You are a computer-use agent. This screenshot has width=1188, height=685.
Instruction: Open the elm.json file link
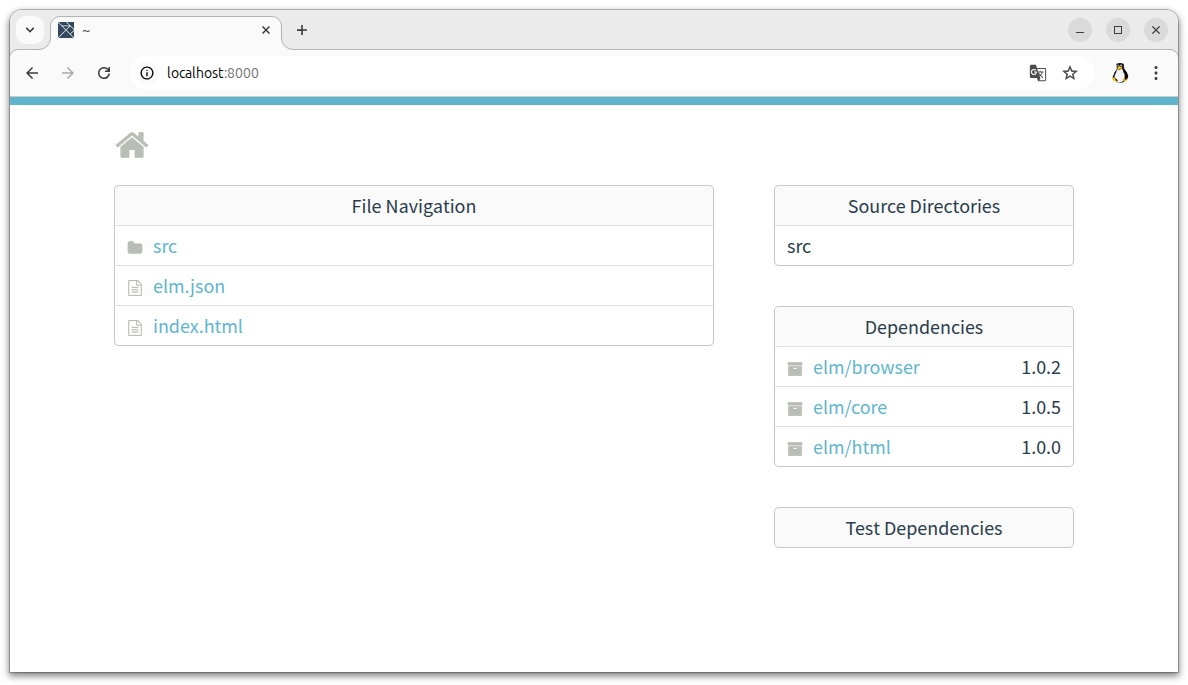tap(189, 286)
